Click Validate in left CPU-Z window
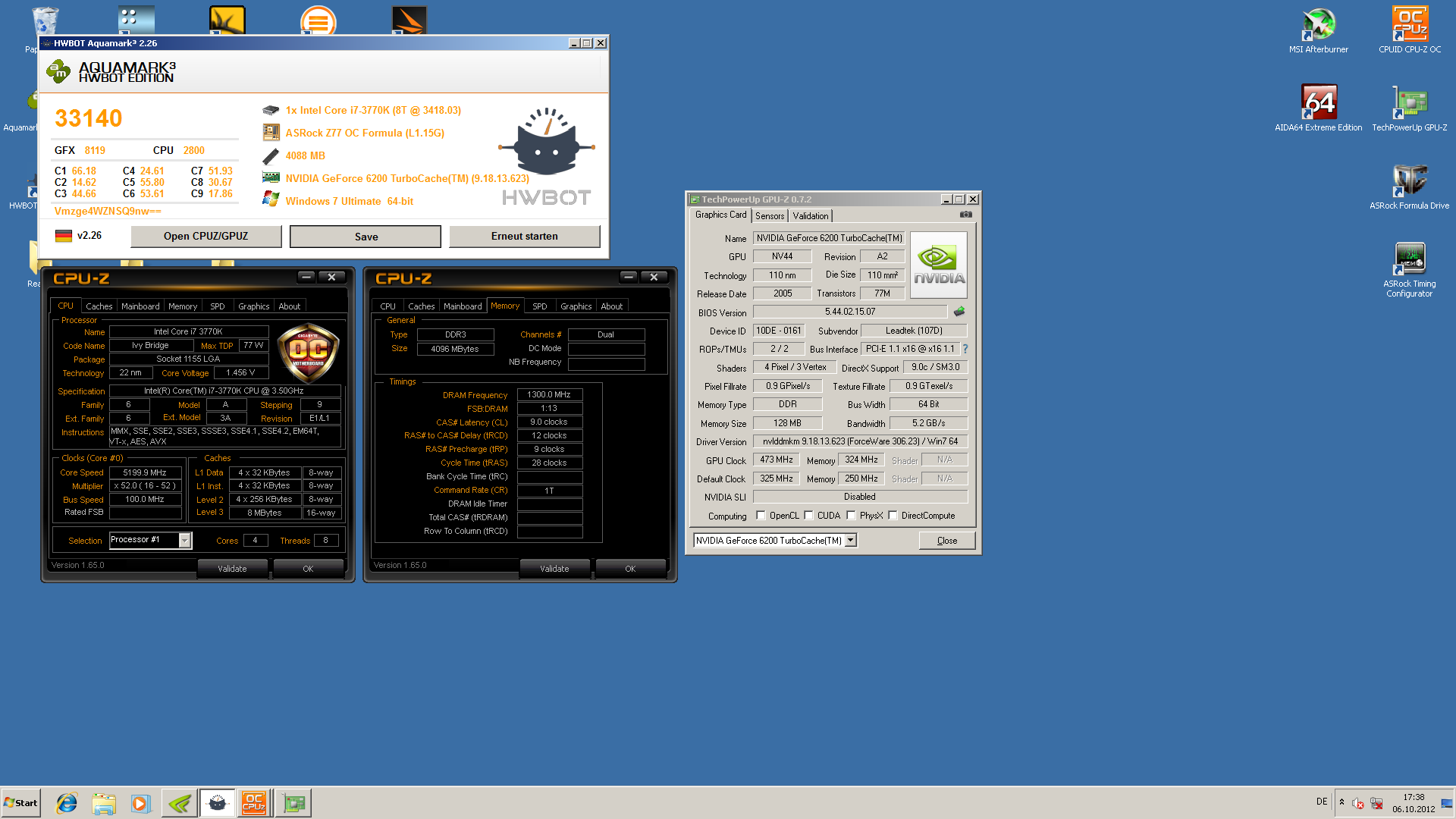Screen dimensions: 1456x819 [x=232, y=569]
